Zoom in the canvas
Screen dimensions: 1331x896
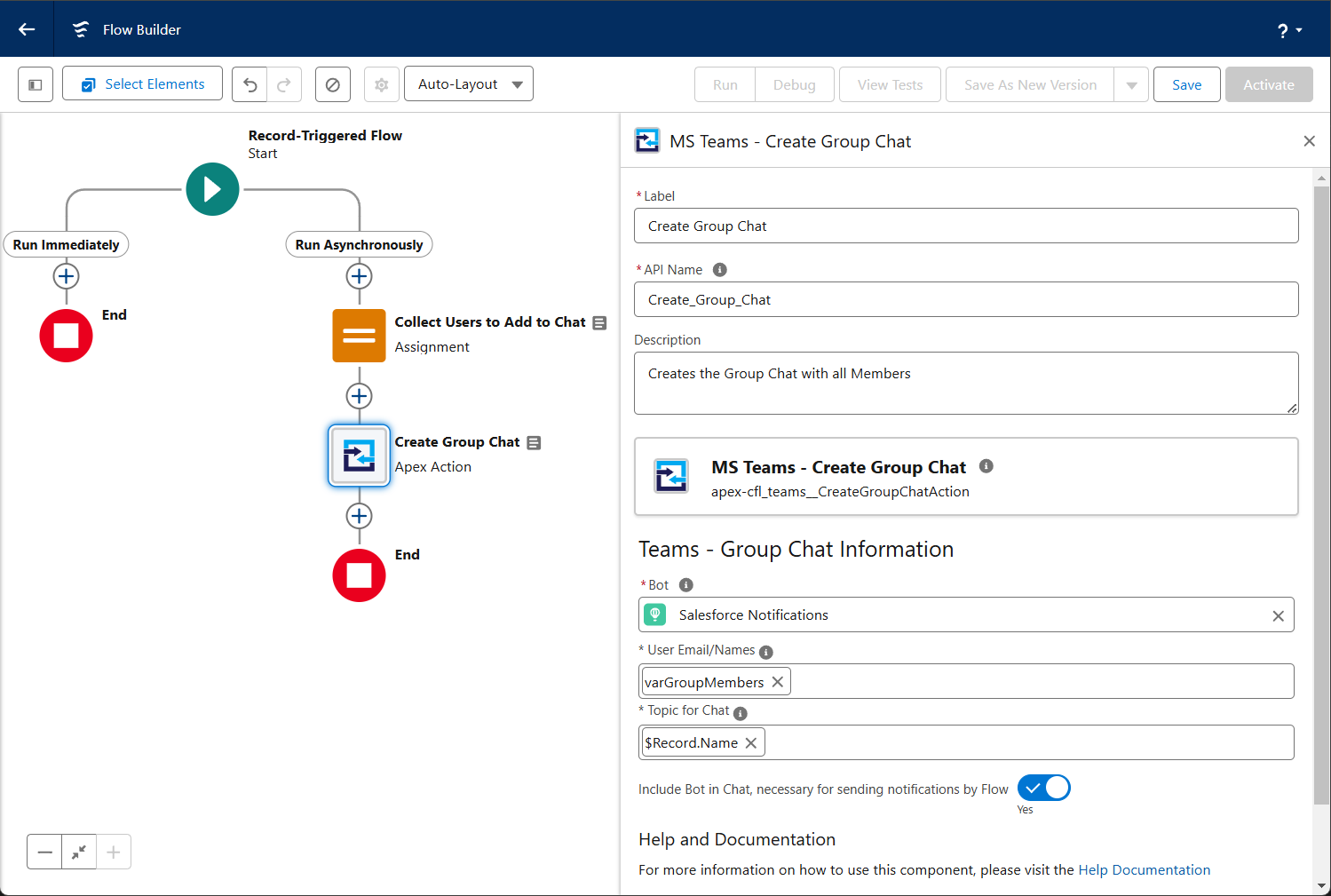[114, 852]
